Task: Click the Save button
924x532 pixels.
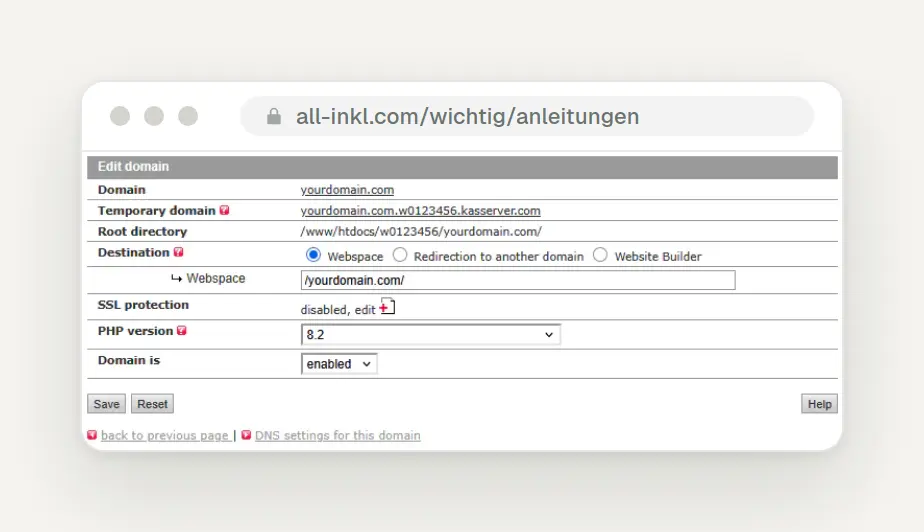Action: 107,404
